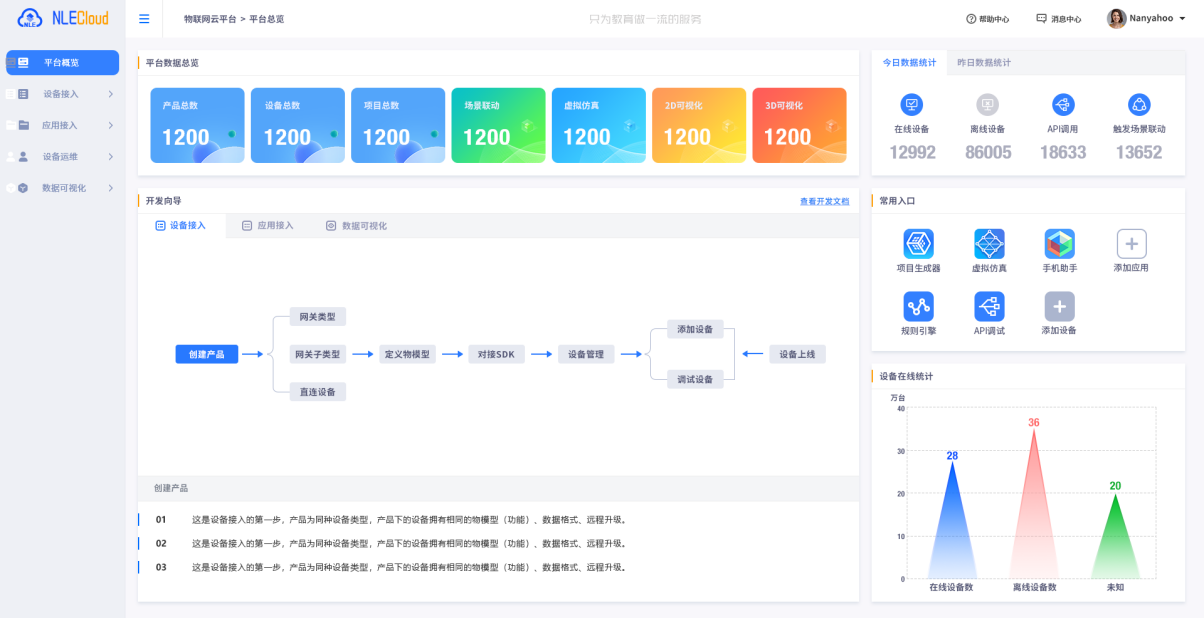The image size is (1204, 618).
Task: Click the 设备总数 card
Action: 298,125
